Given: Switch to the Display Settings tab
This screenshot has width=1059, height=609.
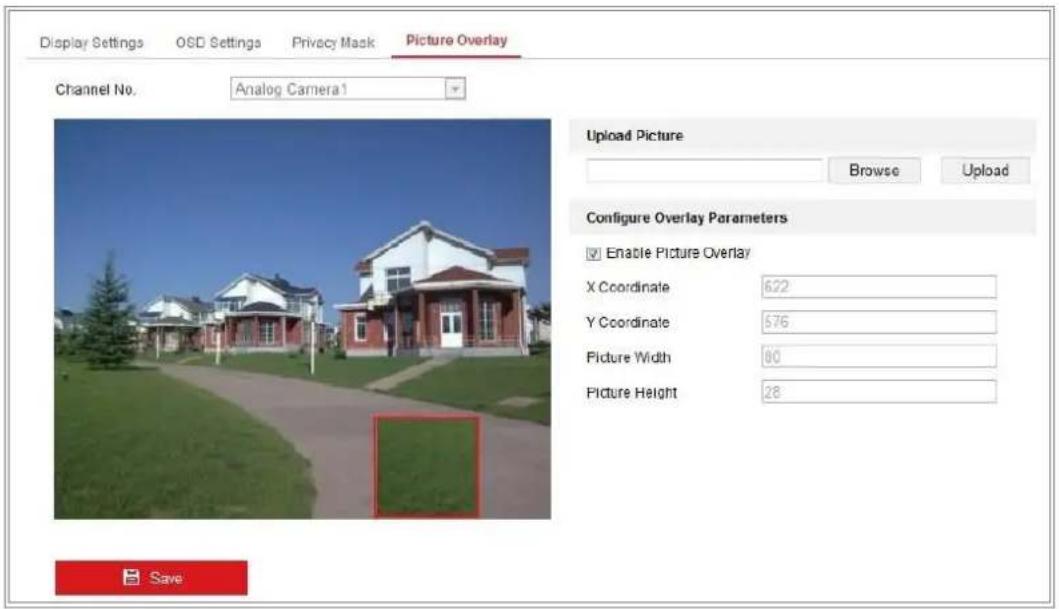Looking at the screenshot, I should click(x=91, y=43).
